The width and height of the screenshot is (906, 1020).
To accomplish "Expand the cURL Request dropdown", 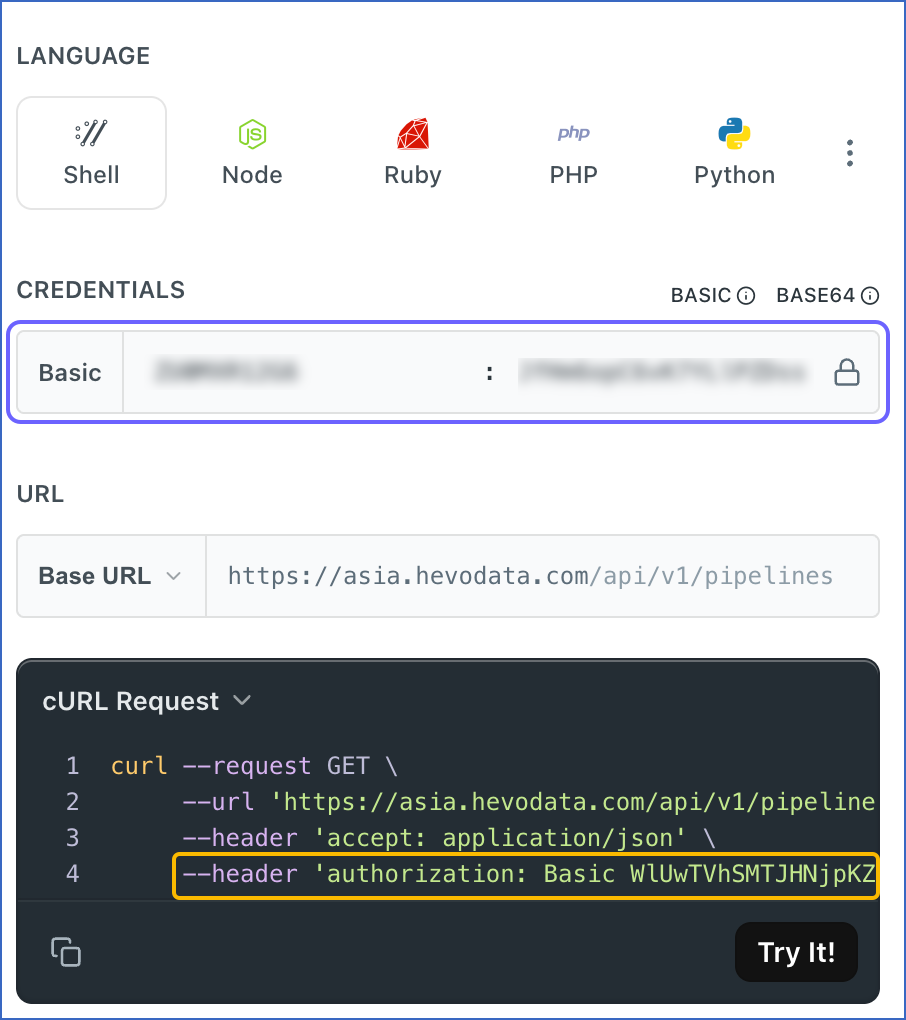I will click(x=146, y=701).
